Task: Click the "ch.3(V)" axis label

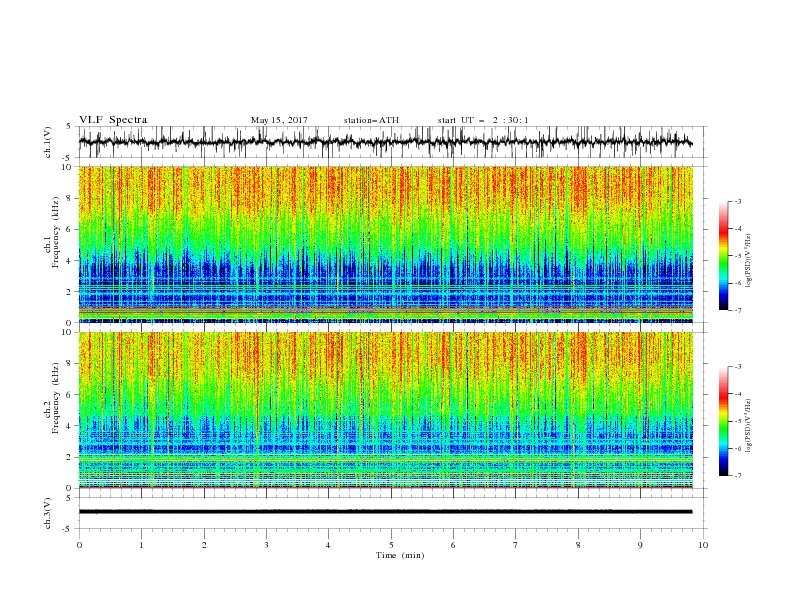Action: point(48,513)
